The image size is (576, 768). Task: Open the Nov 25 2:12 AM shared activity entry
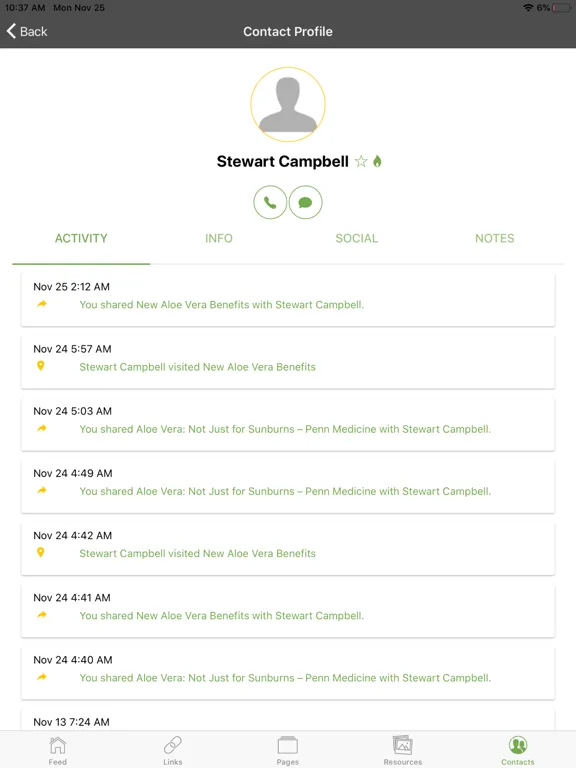(288, 299)
